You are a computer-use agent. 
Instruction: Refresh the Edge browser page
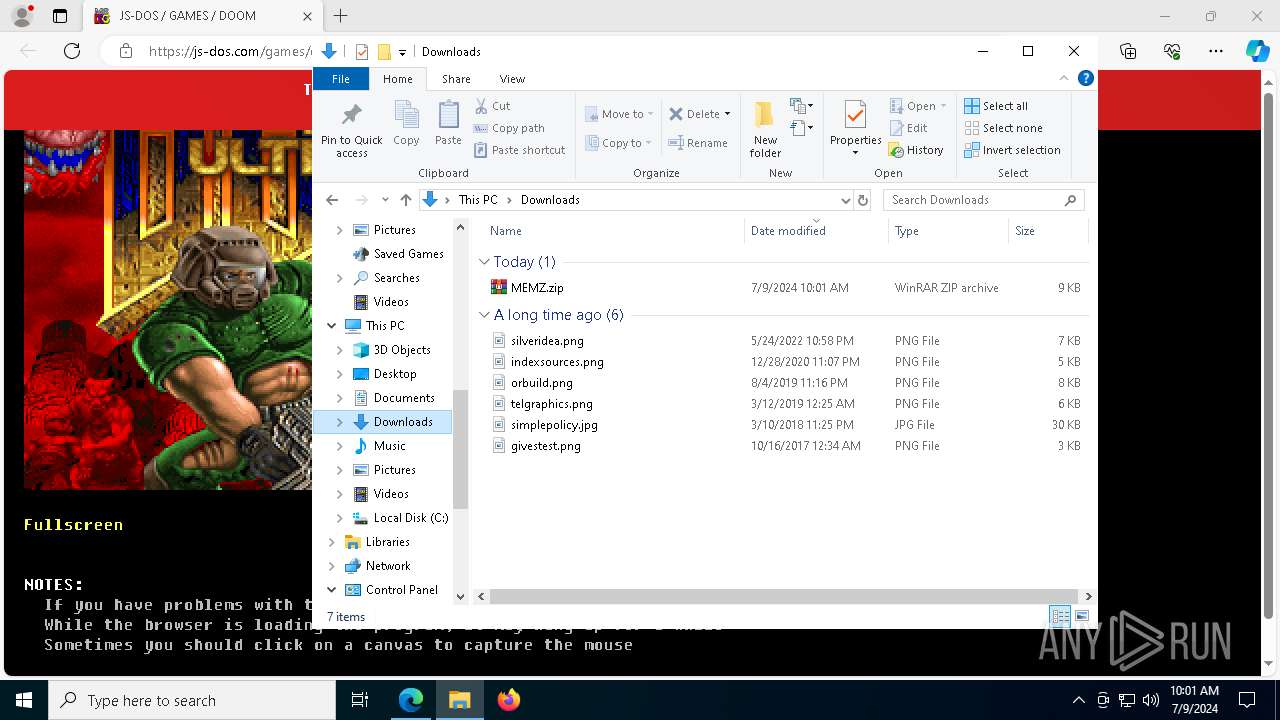coord(72,51)
